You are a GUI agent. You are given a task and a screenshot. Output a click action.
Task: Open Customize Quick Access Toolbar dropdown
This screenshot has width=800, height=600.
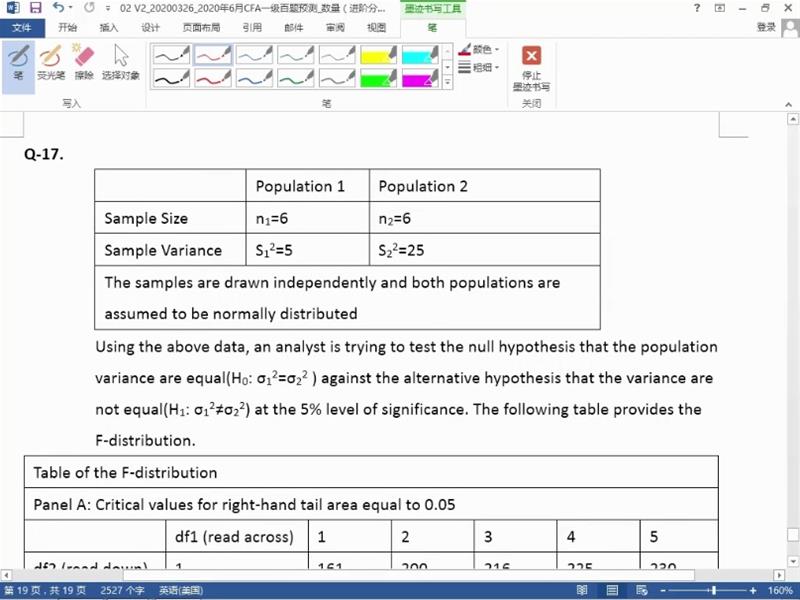pos(107,8)
